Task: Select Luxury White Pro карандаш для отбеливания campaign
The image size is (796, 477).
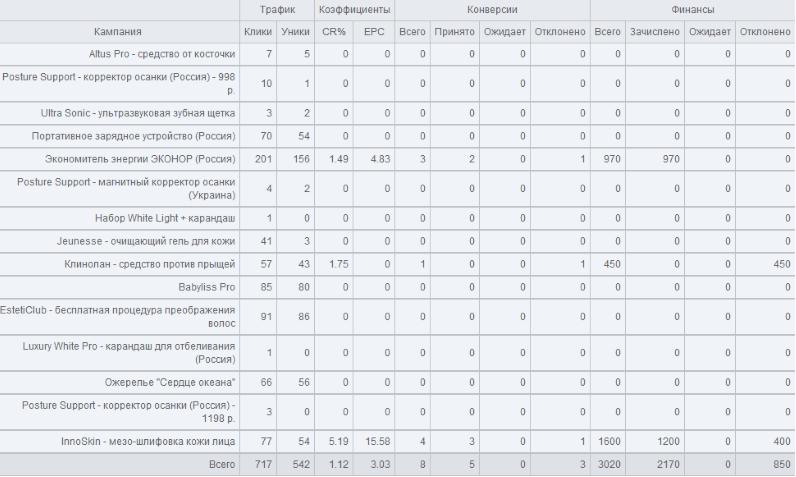Action: tap(129, 353)
